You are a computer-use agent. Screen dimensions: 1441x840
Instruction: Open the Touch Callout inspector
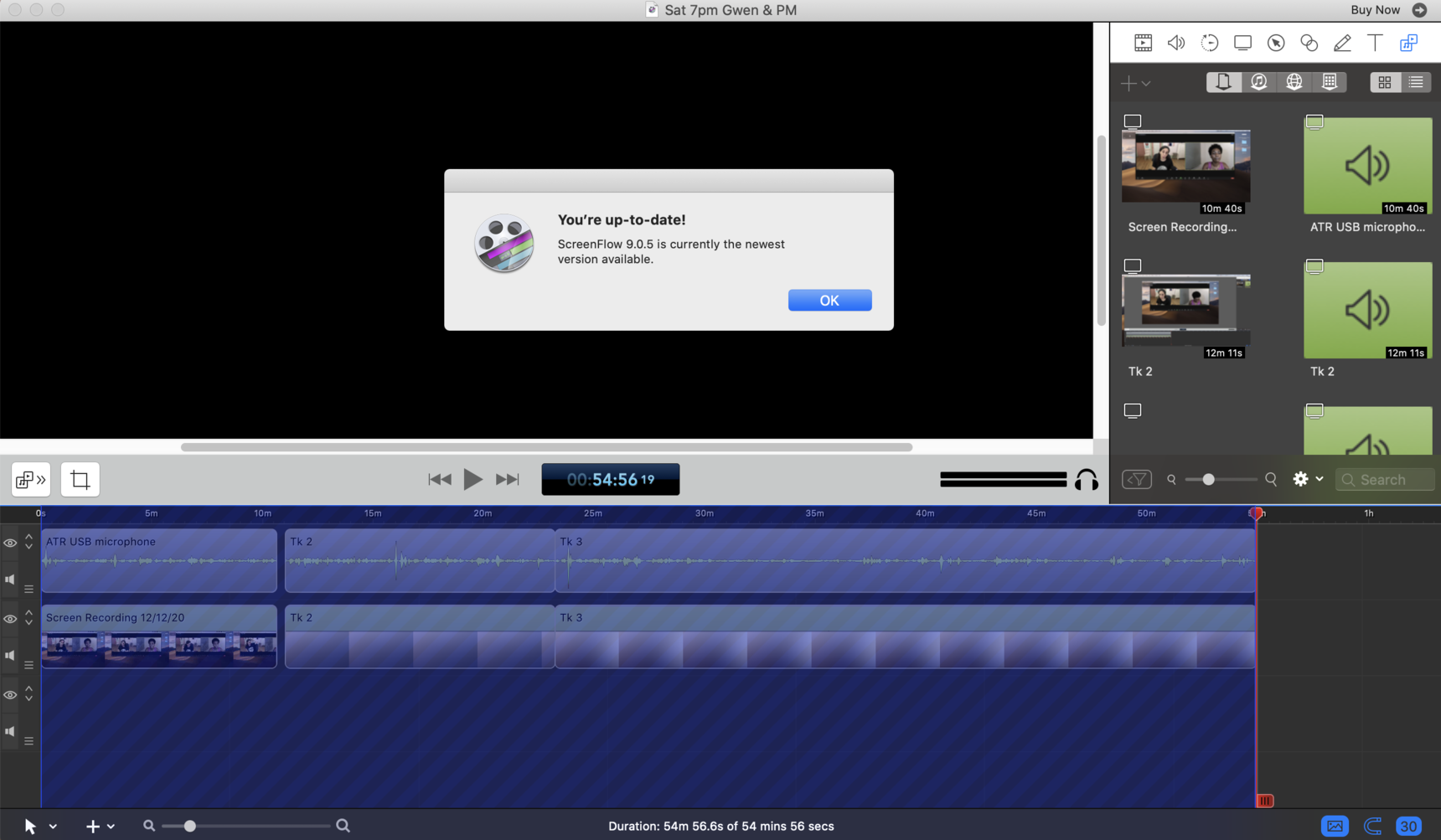(x=1309, y=43)
